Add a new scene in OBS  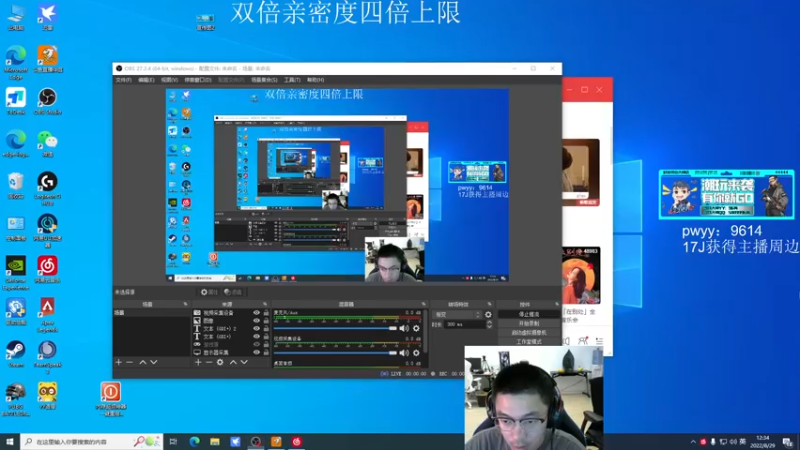coord(118,362)
